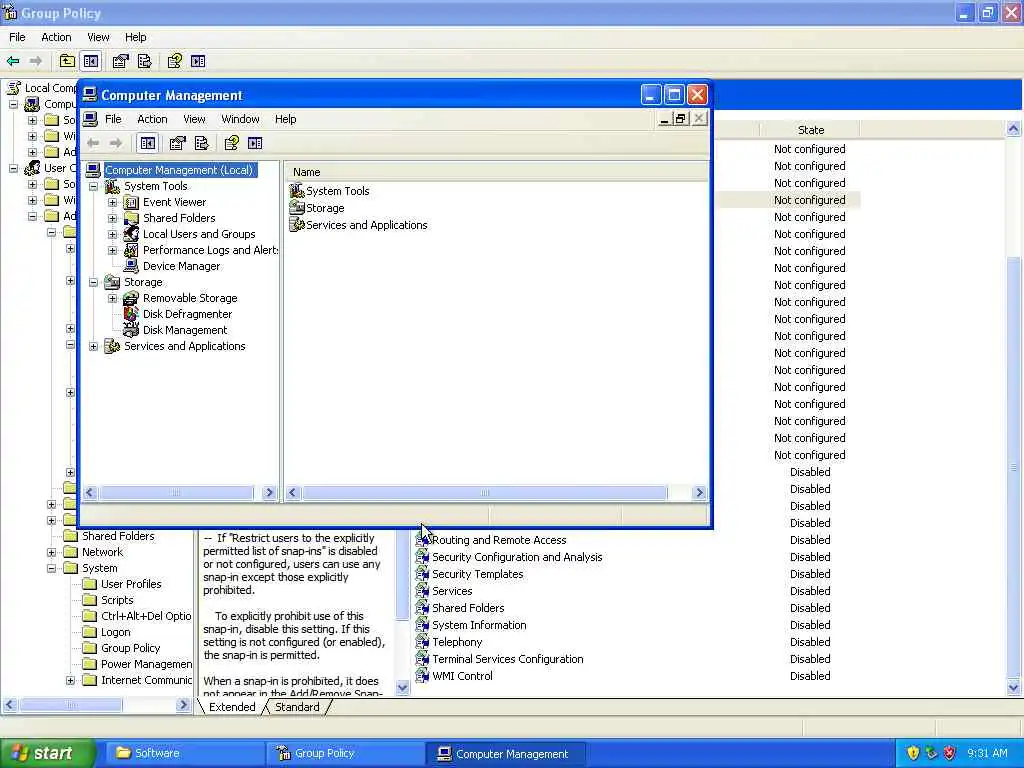Click Telephony policy icon in Group Policy list

click(x=423, y=642)
